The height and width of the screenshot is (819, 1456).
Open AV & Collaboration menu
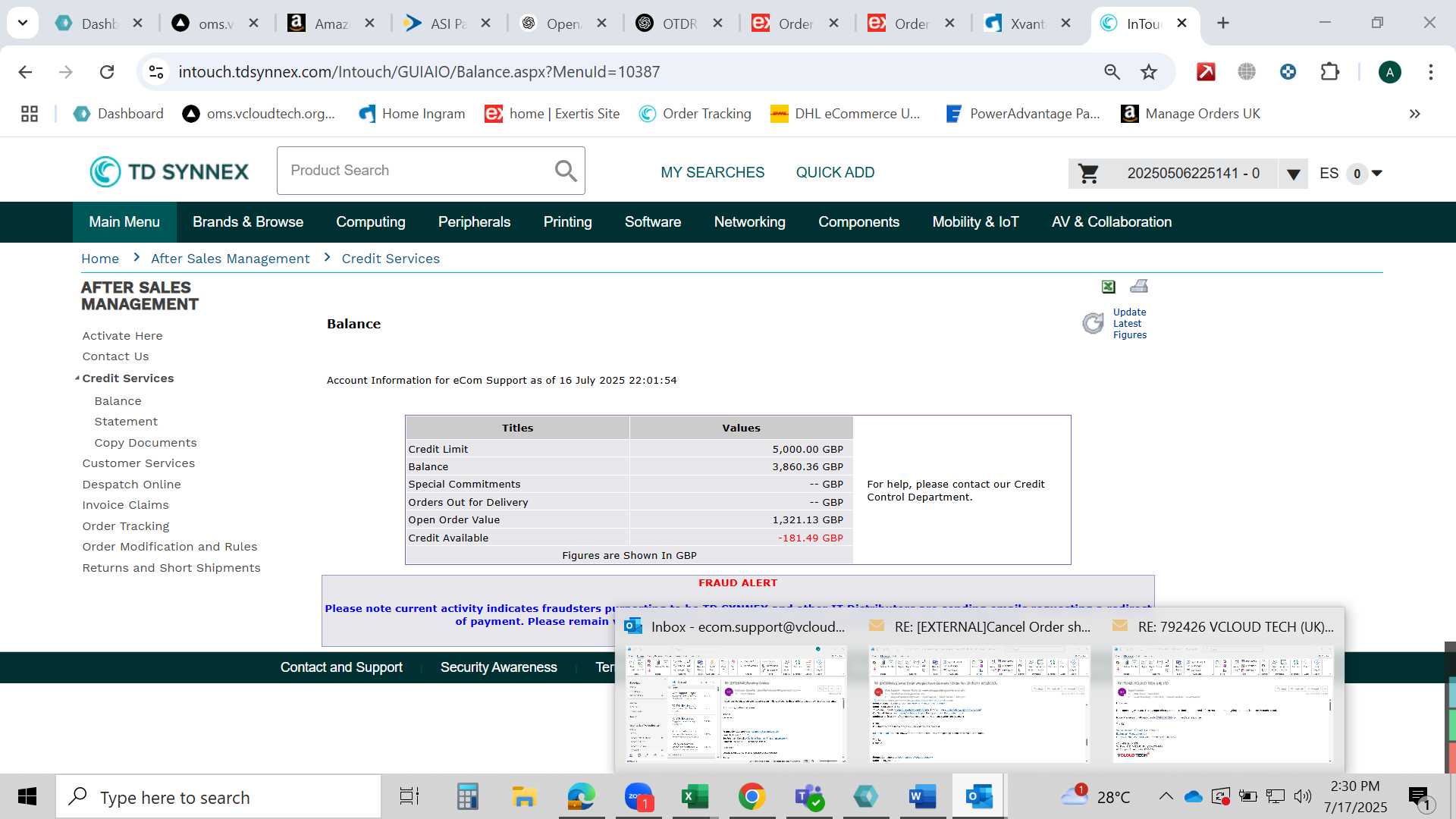tap(1111, 222)
